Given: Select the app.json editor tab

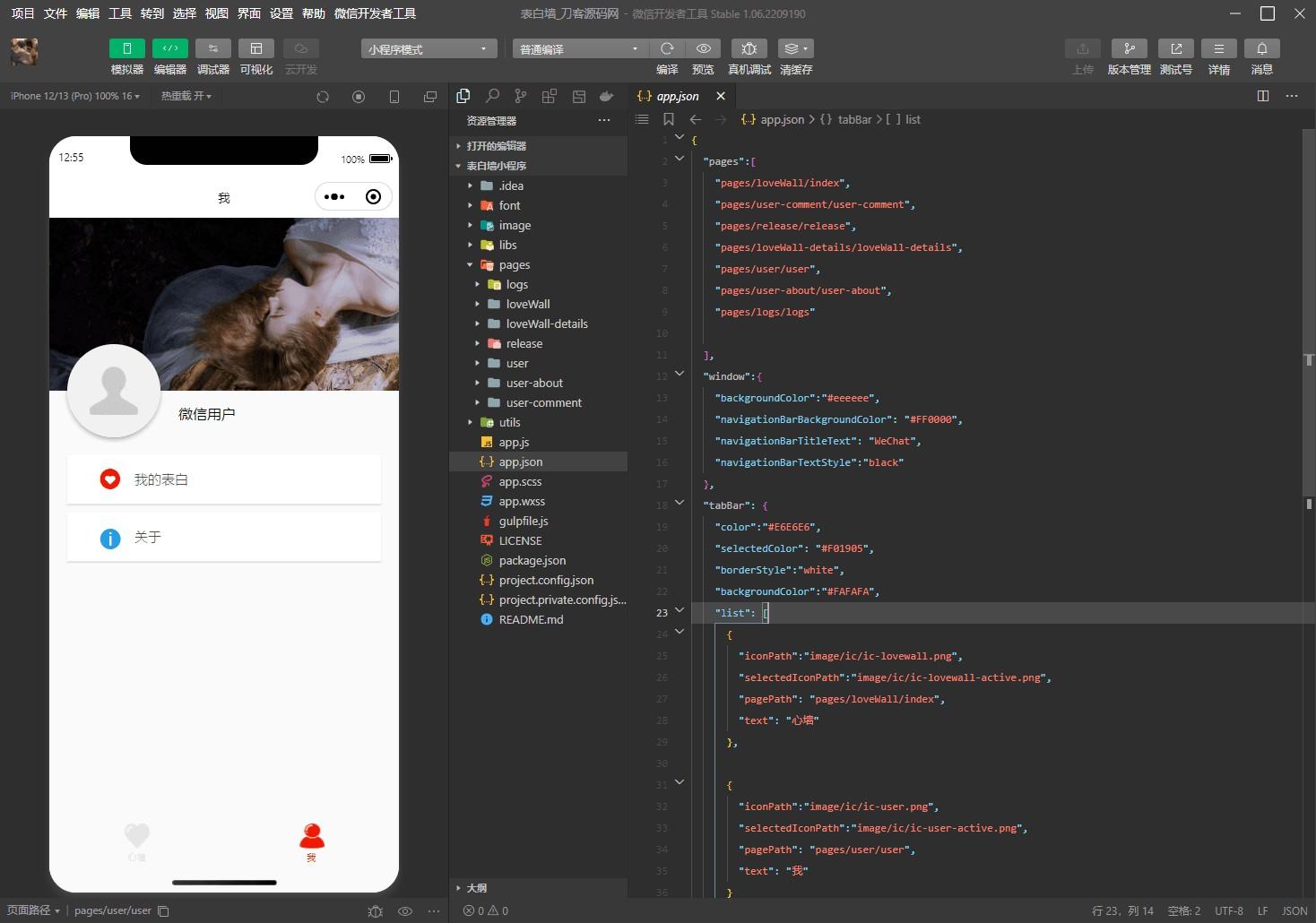Looking at the screenshot, I should tap(677, 96).
